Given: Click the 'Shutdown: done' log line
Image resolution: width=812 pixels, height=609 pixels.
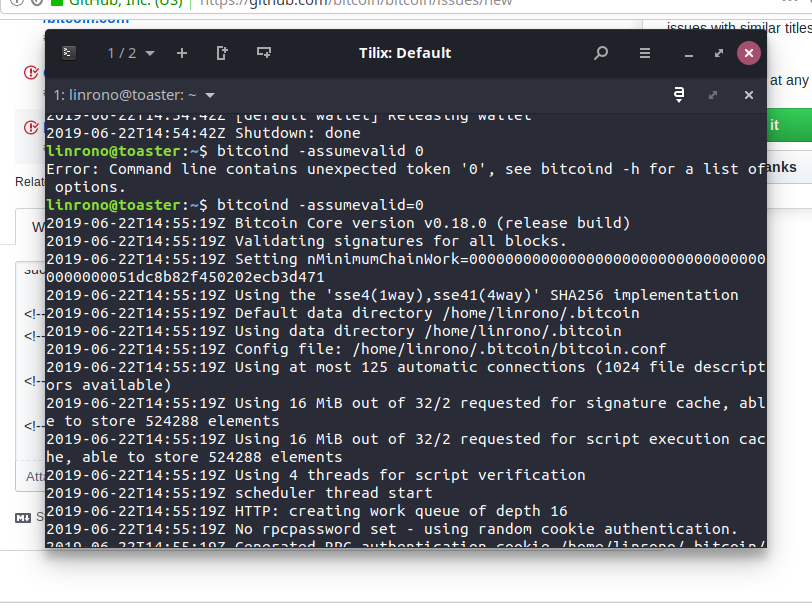Looking at the screenshot, I should click(x=204, y=133).
